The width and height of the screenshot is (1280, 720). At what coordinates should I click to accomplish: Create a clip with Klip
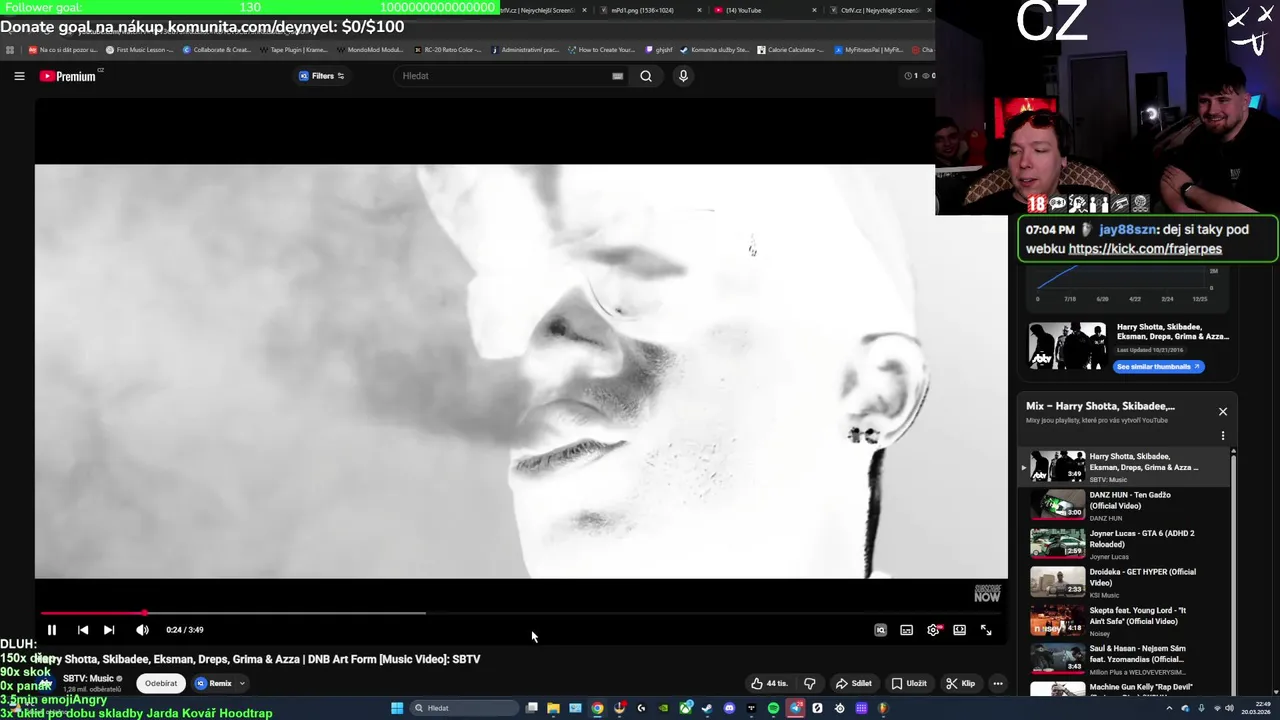click(961, 684)
